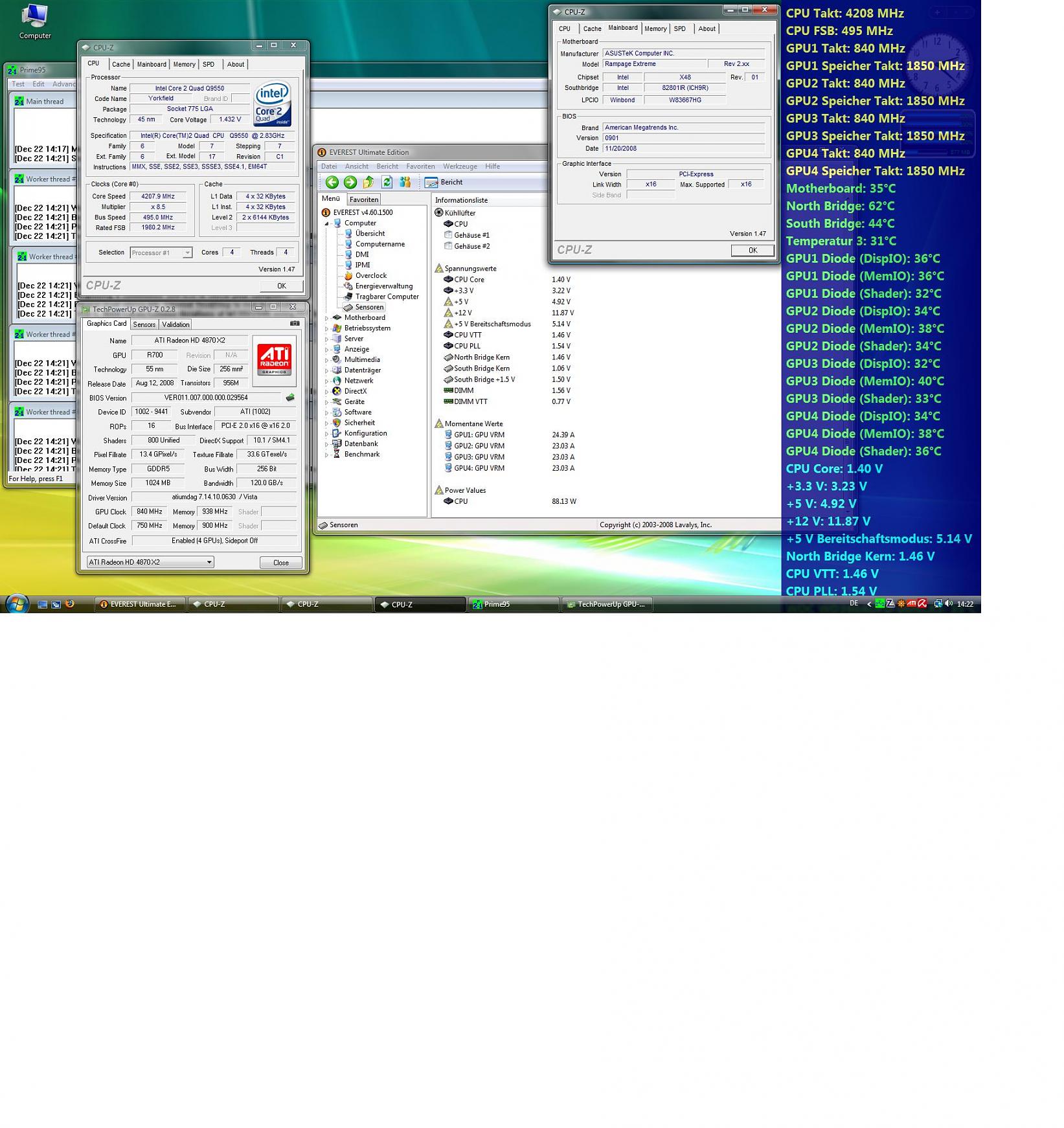This screenshot has height=1128, width=1064.
Task: Select Sensoren in EVEREST tree
Action: click(369, 308)
